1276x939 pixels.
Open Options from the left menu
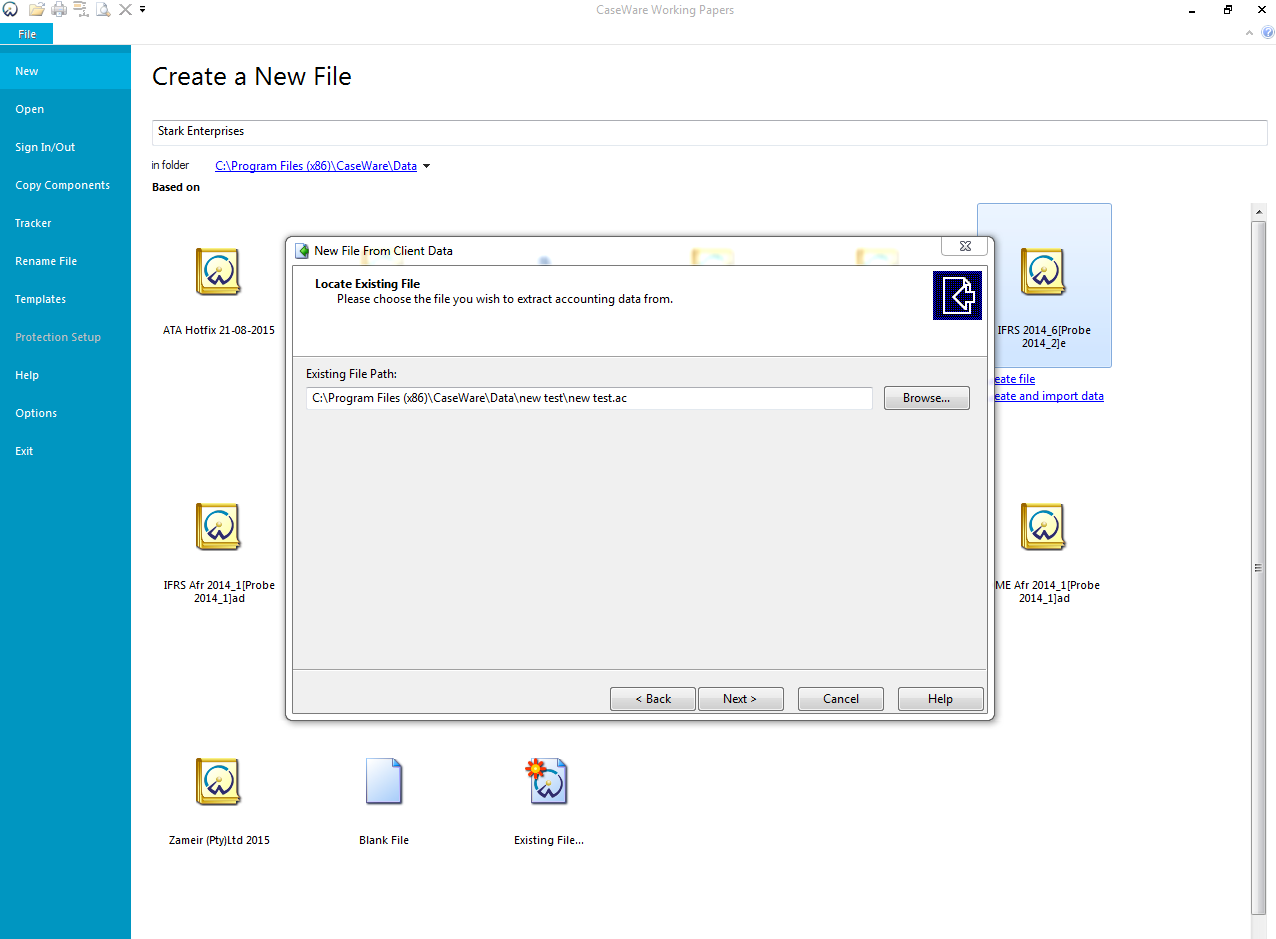tap(65, 413)
